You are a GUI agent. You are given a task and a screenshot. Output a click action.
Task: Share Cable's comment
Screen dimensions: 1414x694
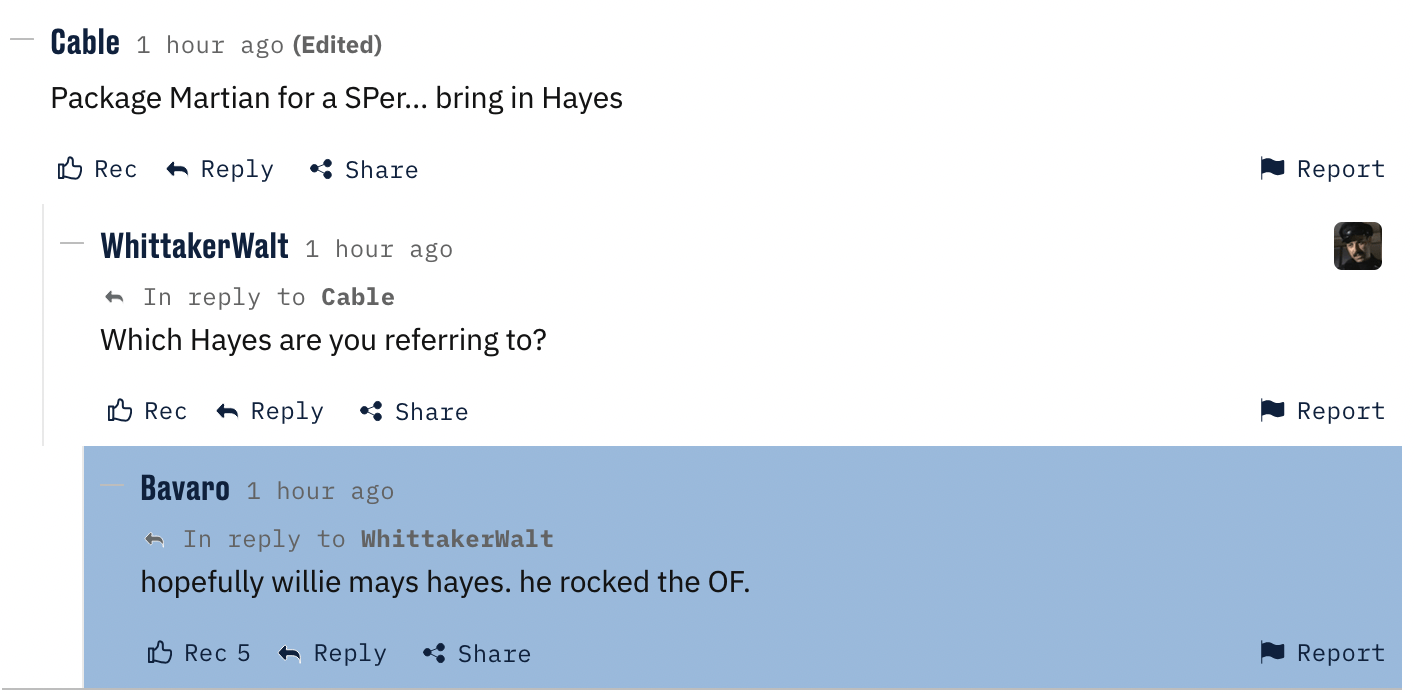point(364,170)
